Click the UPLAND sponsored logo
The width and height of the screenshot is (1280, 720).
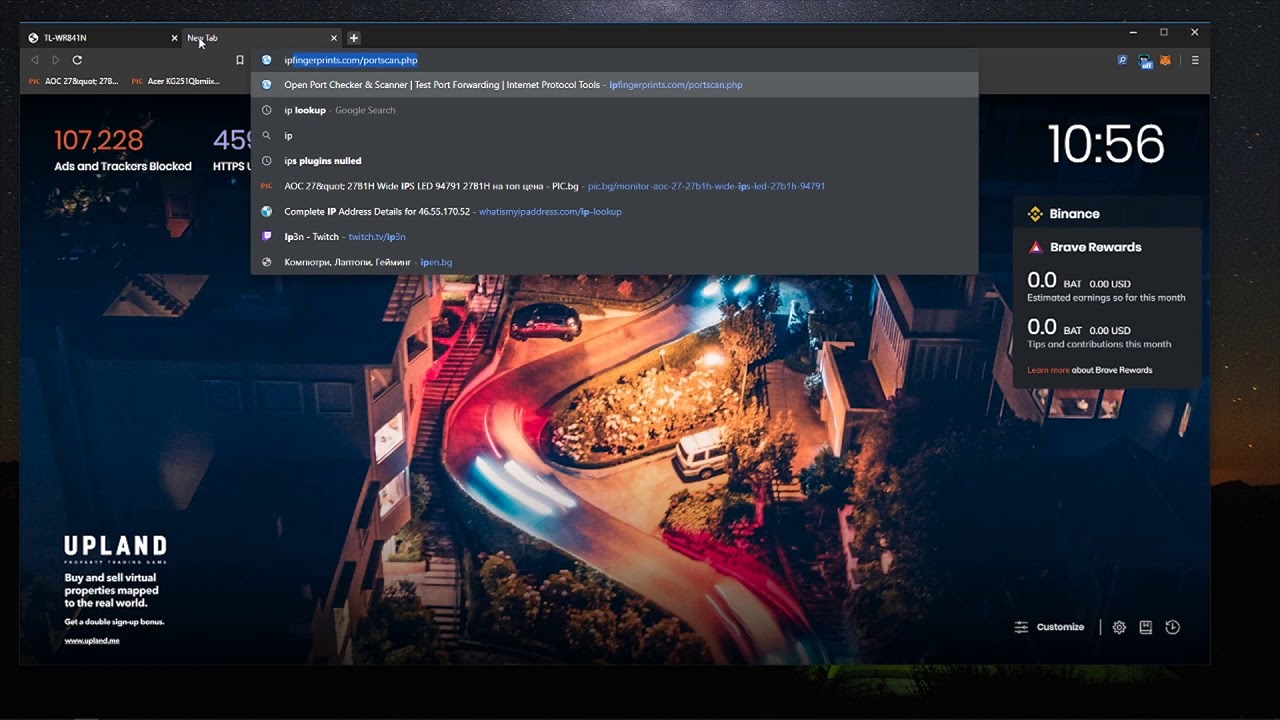coord(115,548)
